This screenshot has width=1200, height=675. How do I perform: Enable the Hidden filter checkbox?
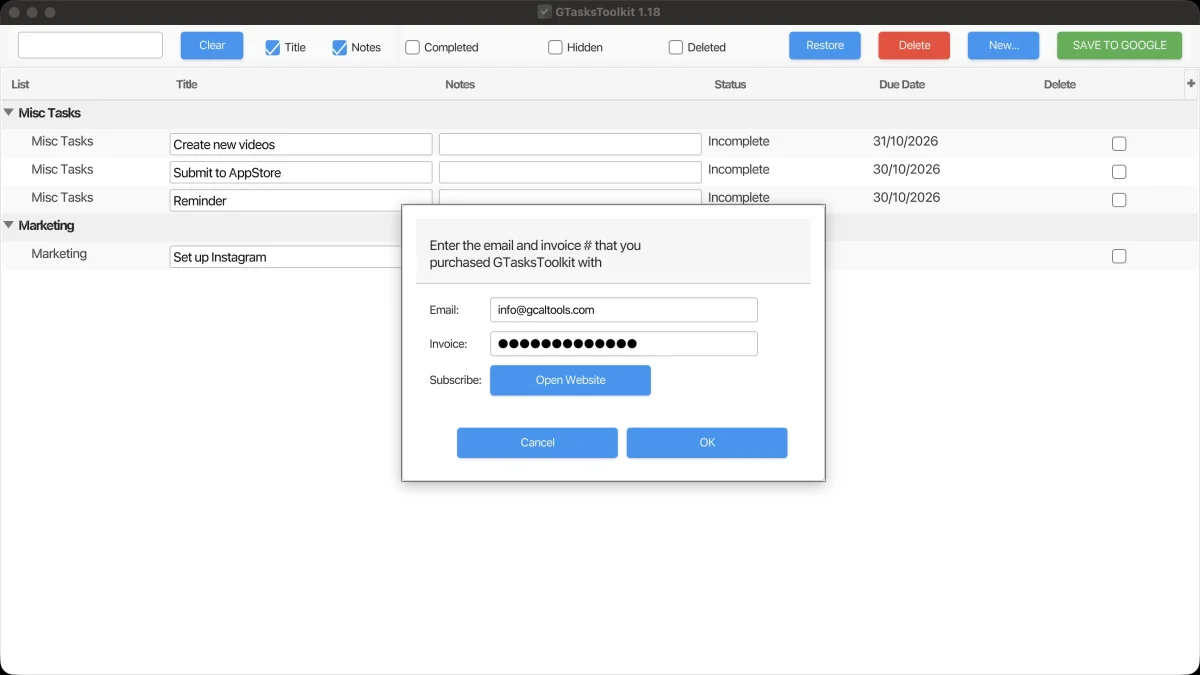click(x=555, y=47)
